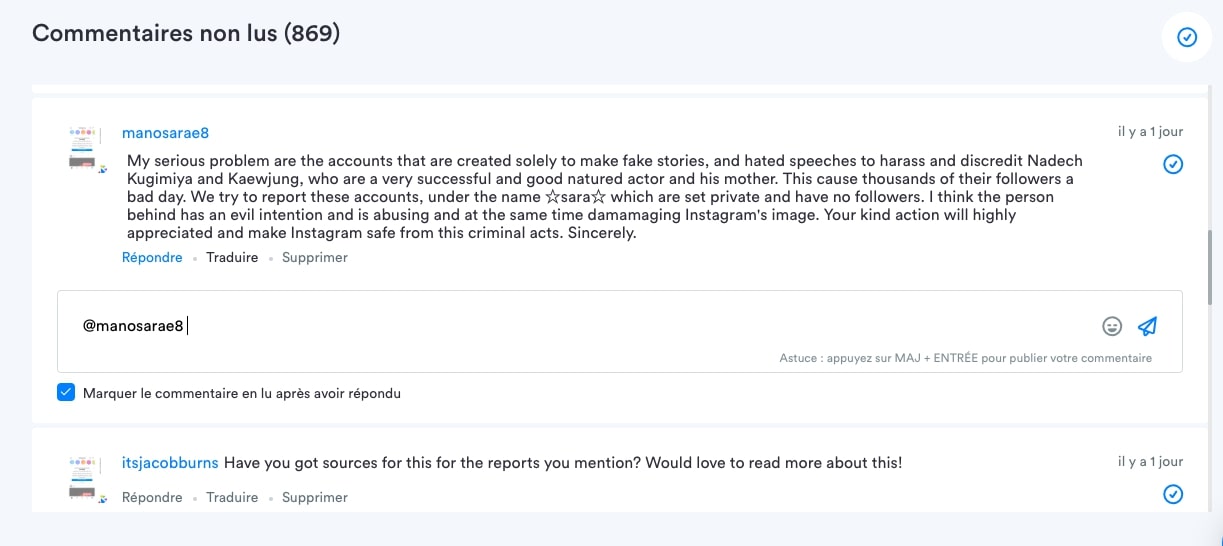This screenshot has width=1223, height=546.
Task: Open itsjacobburns username link
Action: 170,463
